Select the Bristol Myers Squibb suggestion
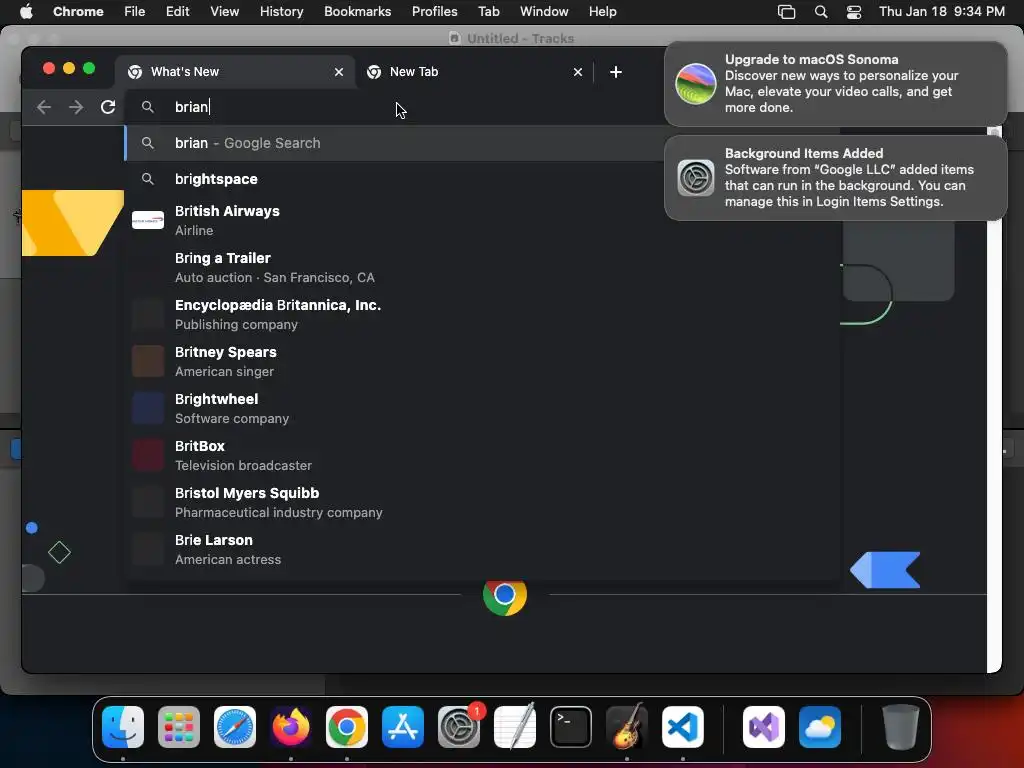This screenshot has width=1024, height=768. click(x=482, y=502)
